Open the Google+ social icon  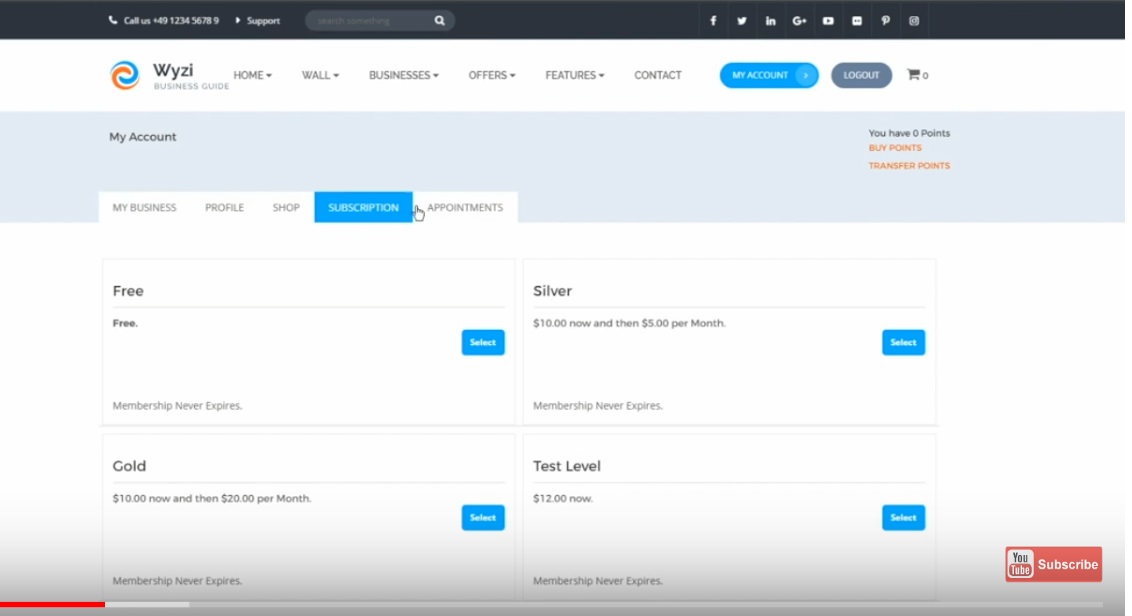799,20
